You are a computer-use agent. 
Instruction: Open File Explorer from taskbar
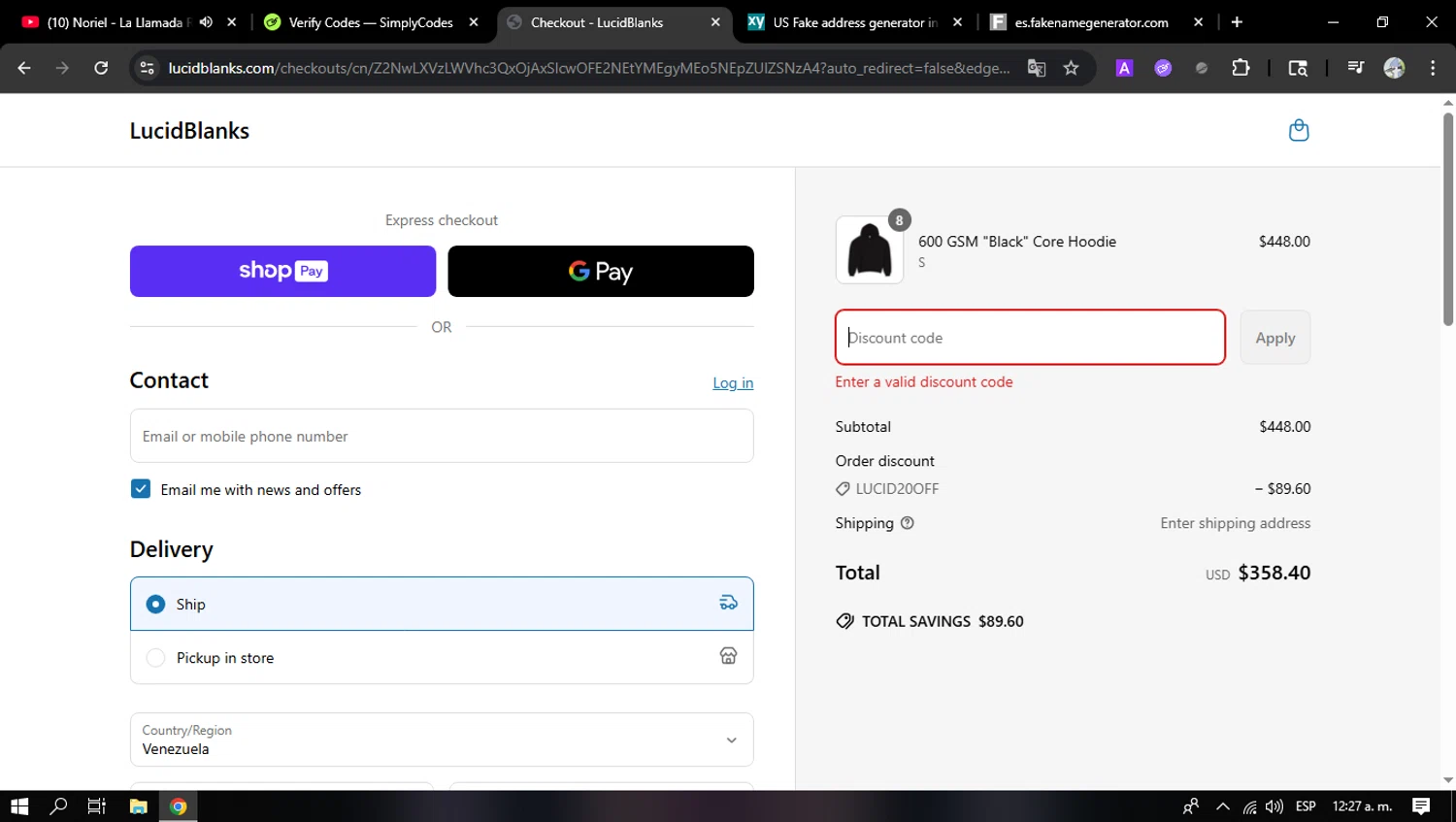click(x=138, y=806)
